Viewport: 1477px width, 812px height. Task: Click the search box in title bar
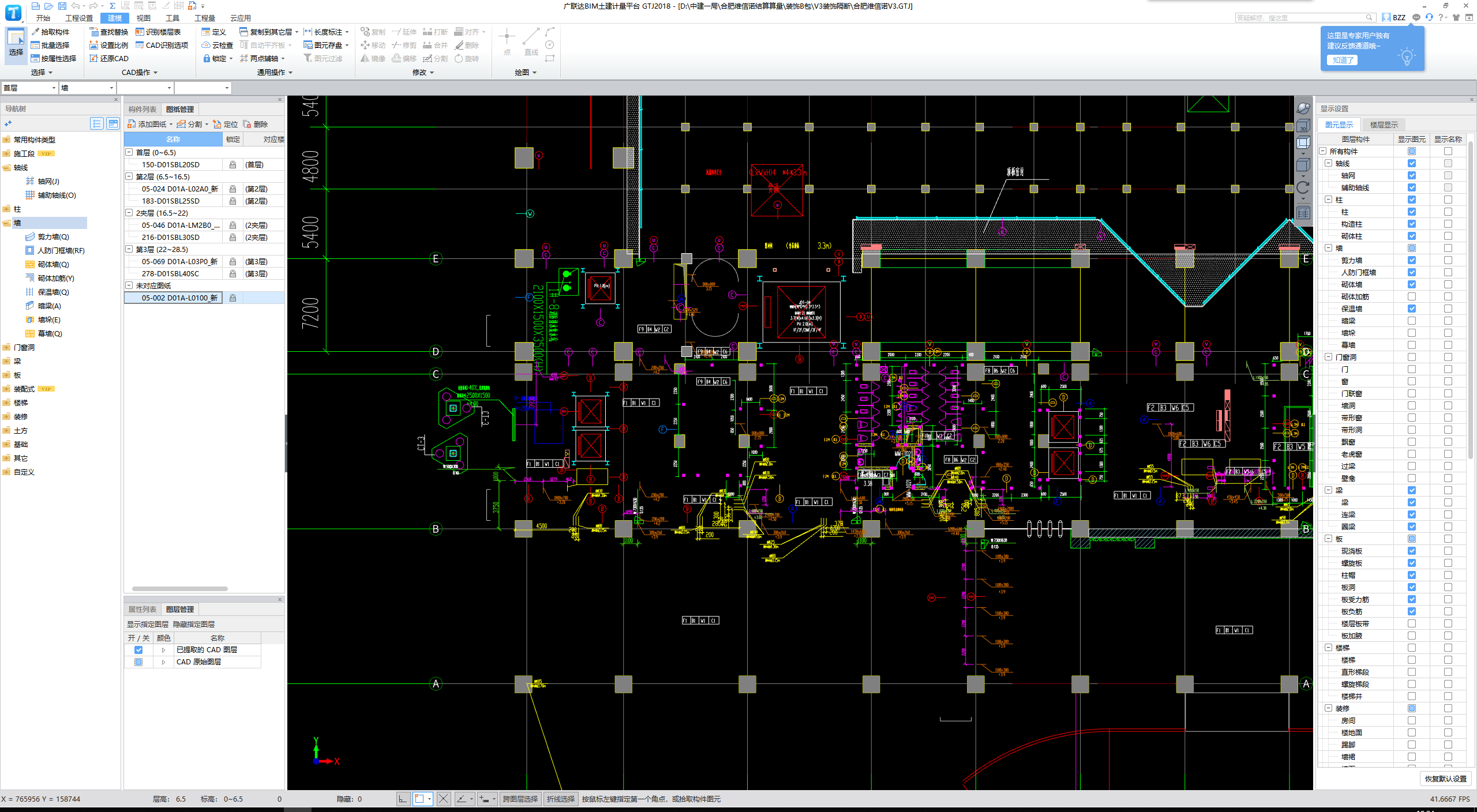coord(1305,18)
